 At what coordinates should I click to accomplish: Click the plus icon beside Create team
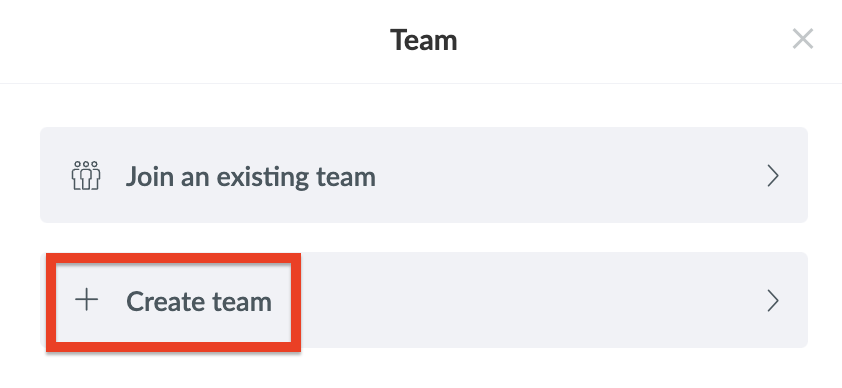coord(86,299)
